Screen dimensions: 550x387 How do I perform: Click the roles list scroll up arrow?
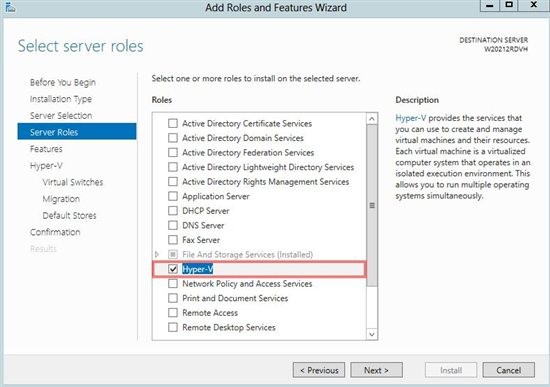(372, 119)
